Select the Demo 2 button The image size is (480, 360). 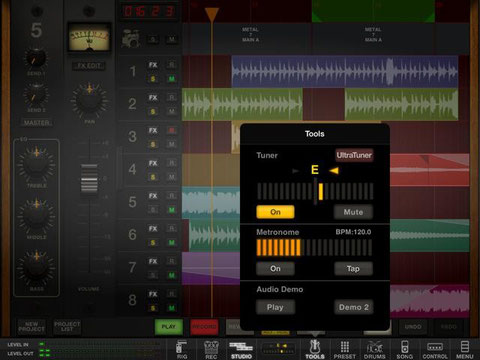[353, 307]
